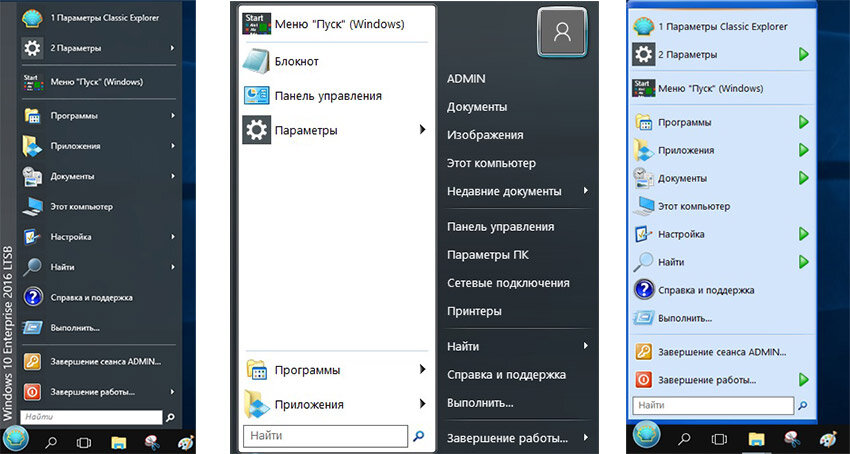Open Блокнот notepad icon in middle menu
The height and width of the screenshot is (454, 850).
[x=256, y=61]
